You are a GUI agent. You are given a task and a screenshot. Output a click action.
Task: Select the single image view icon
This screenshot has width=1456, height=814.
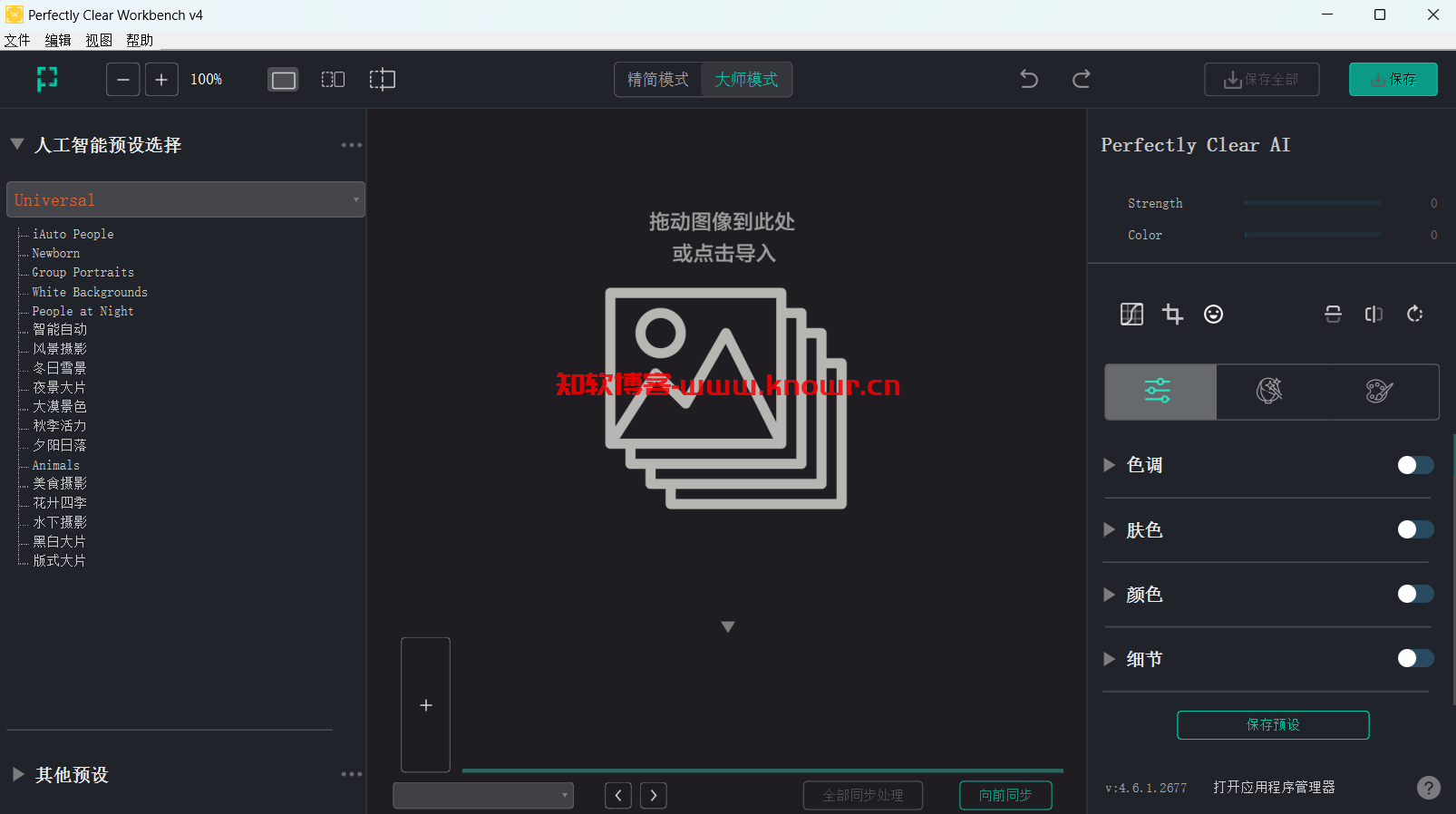click(x=284, y=80)
